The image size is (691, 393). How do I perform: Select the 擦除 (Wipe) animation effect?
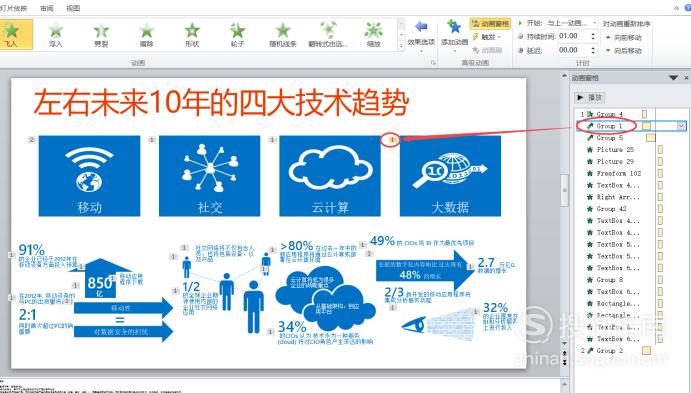tap(146, 34)
